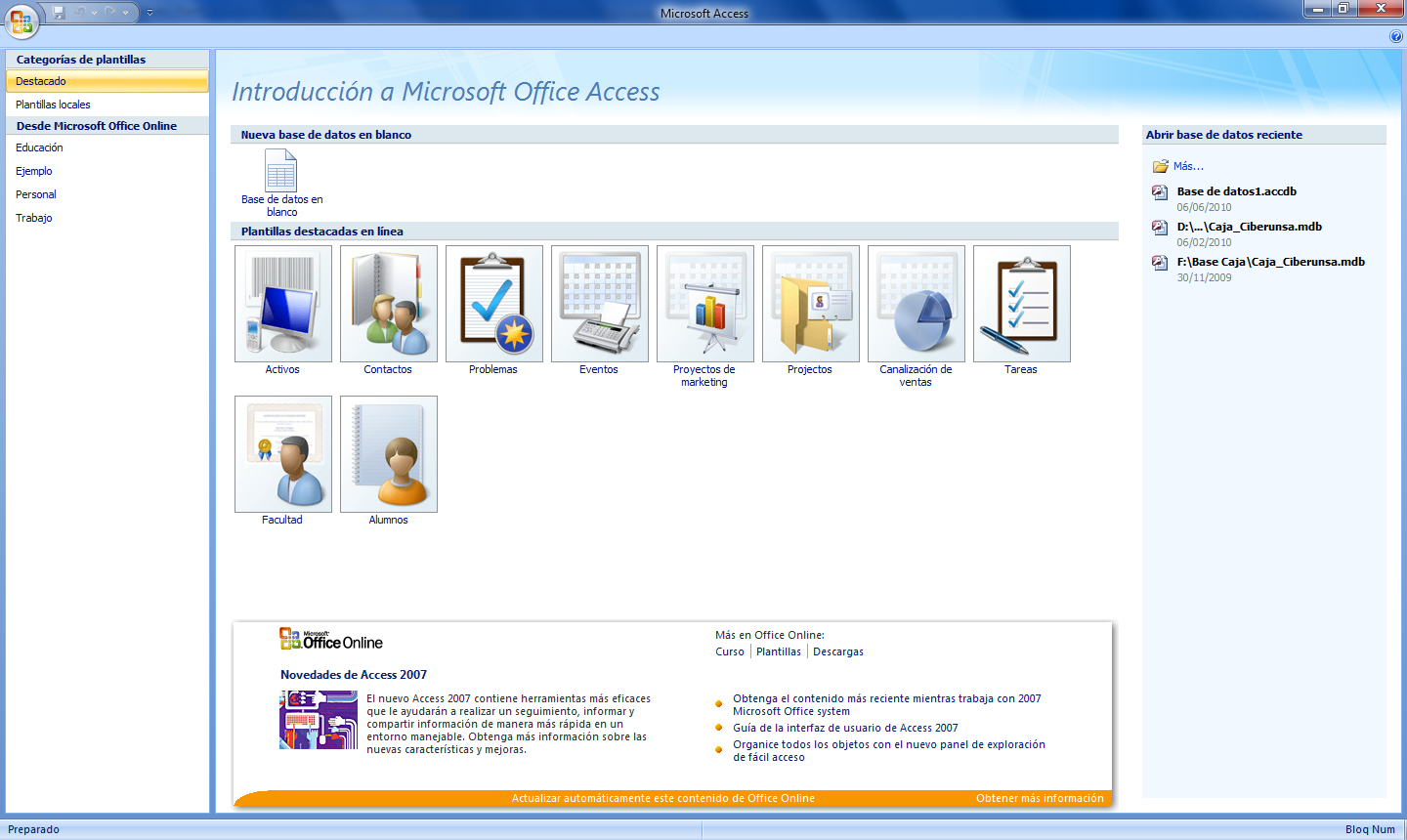Viewport: 1407px width, 840px height.
Task: Open recent file Base de datos1.accdb
Action: click(x=1237, y=191)
